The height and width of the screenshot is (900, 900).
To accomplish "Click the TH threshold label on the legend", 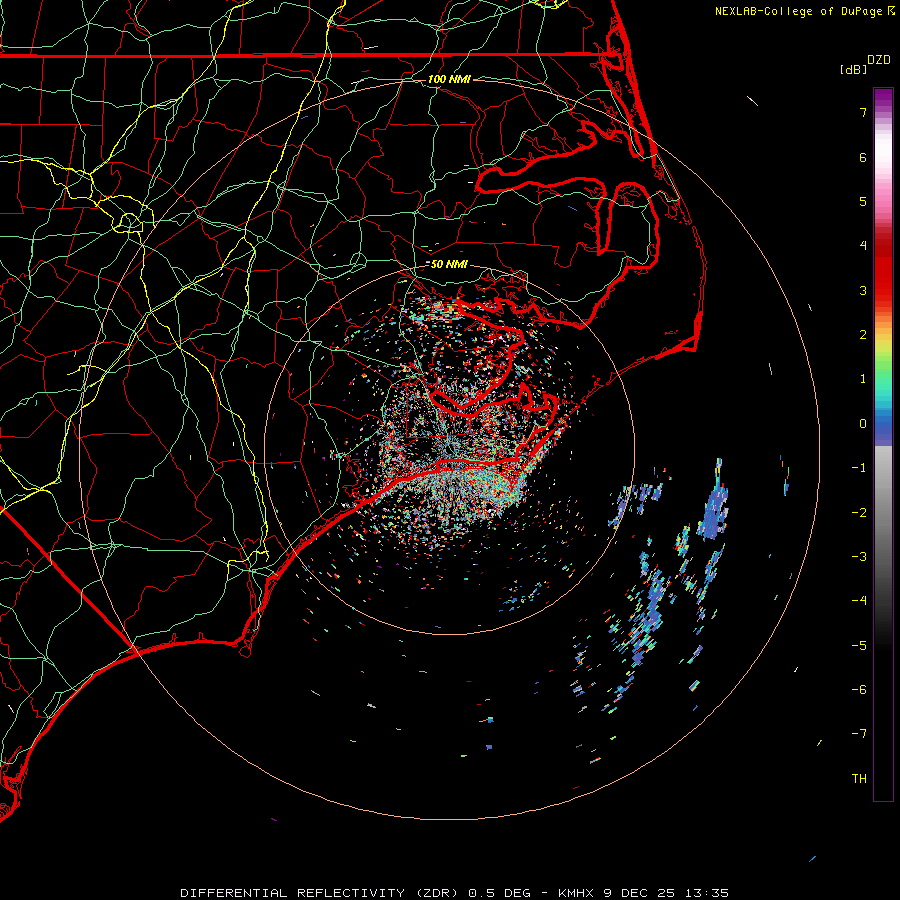I will 859,779.
